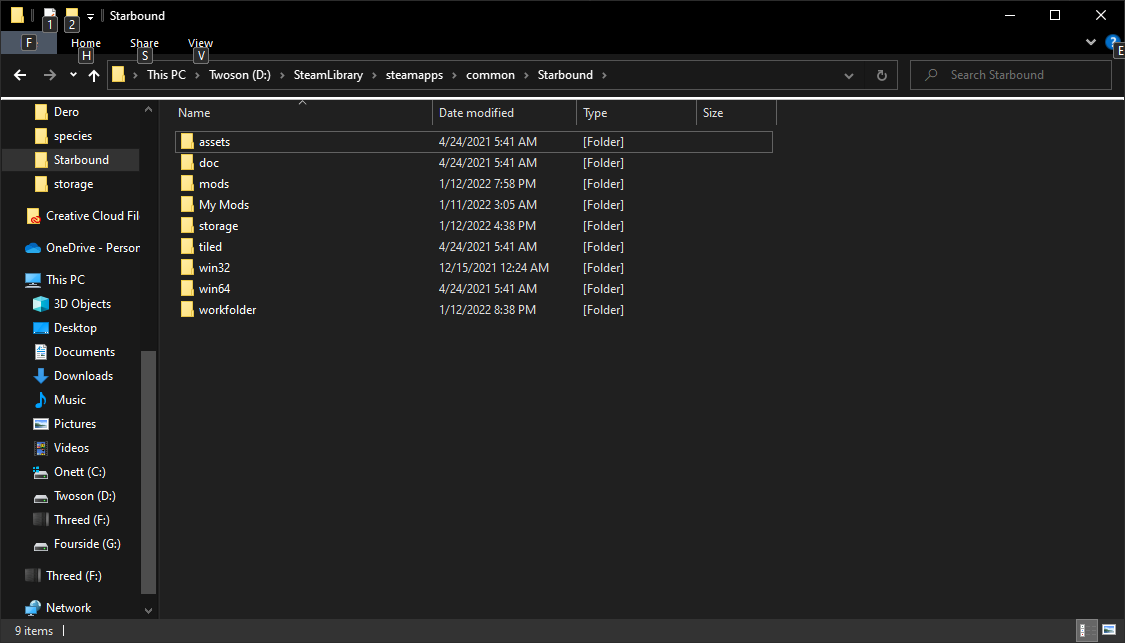The image size is (1125, 643).
Task: Expand the ribbon with the chevron
Action: 1091,42
